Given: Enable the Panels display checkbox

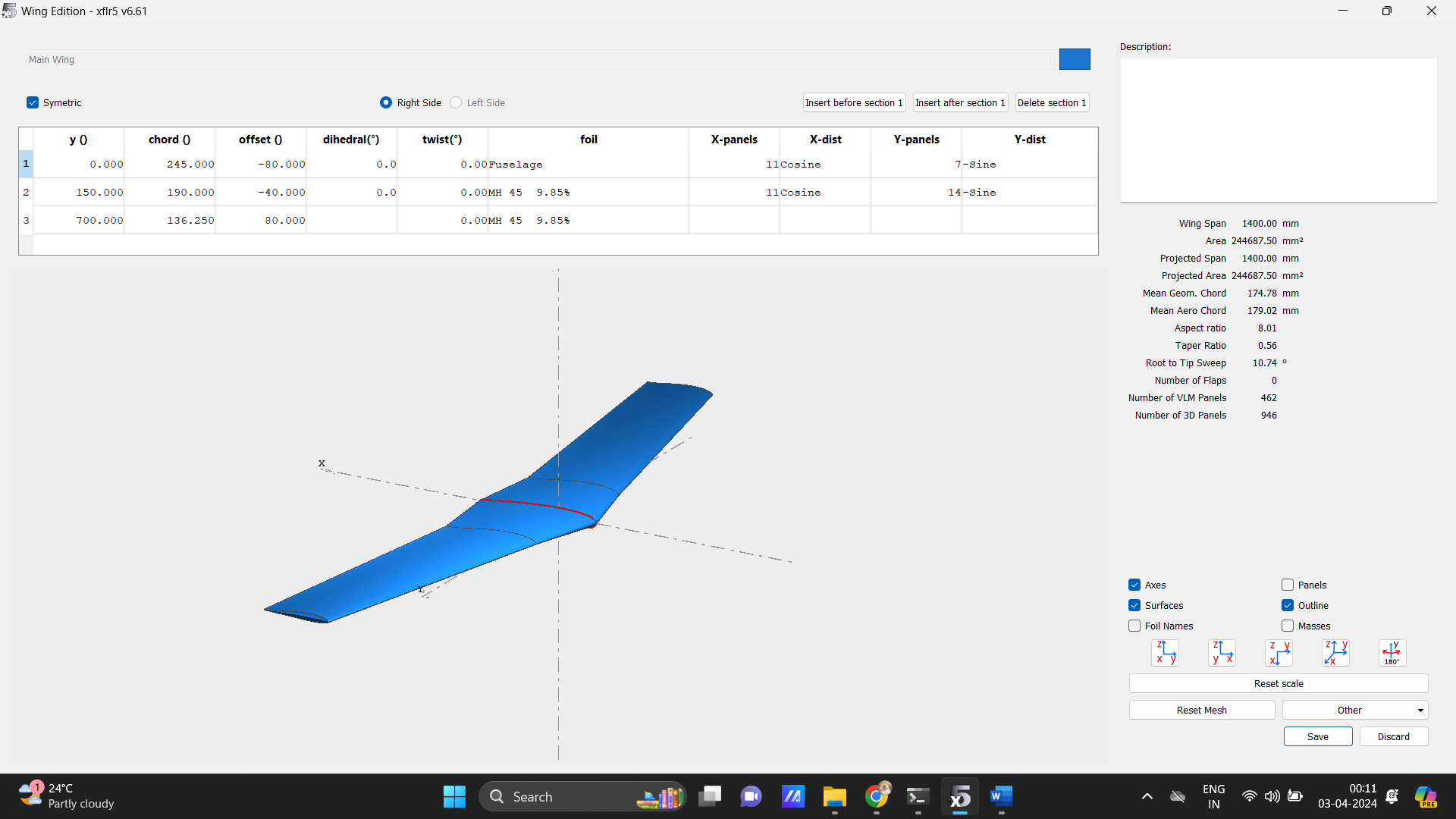Looking at the screenshot, I should coord(1288,585).
